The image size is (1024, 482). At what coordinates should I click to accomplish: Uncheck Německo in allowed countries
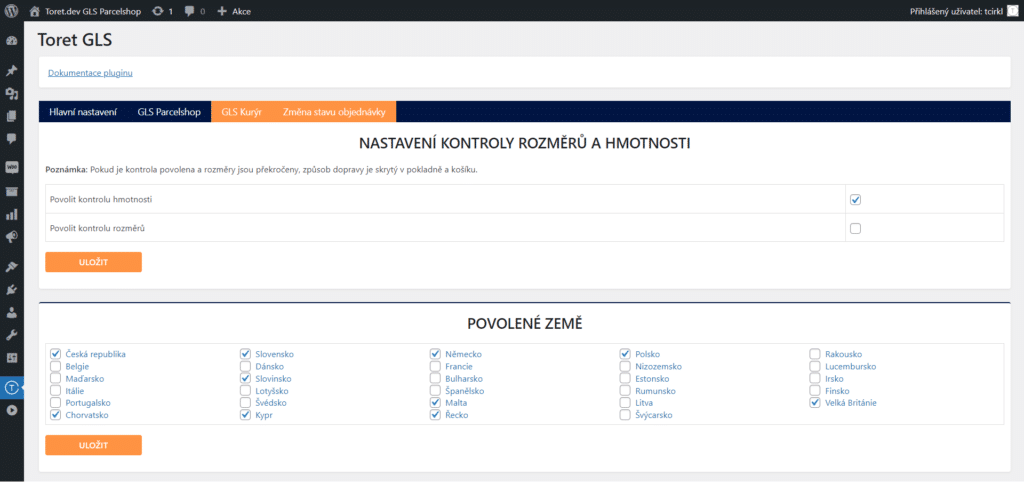(x=436, y=354)
